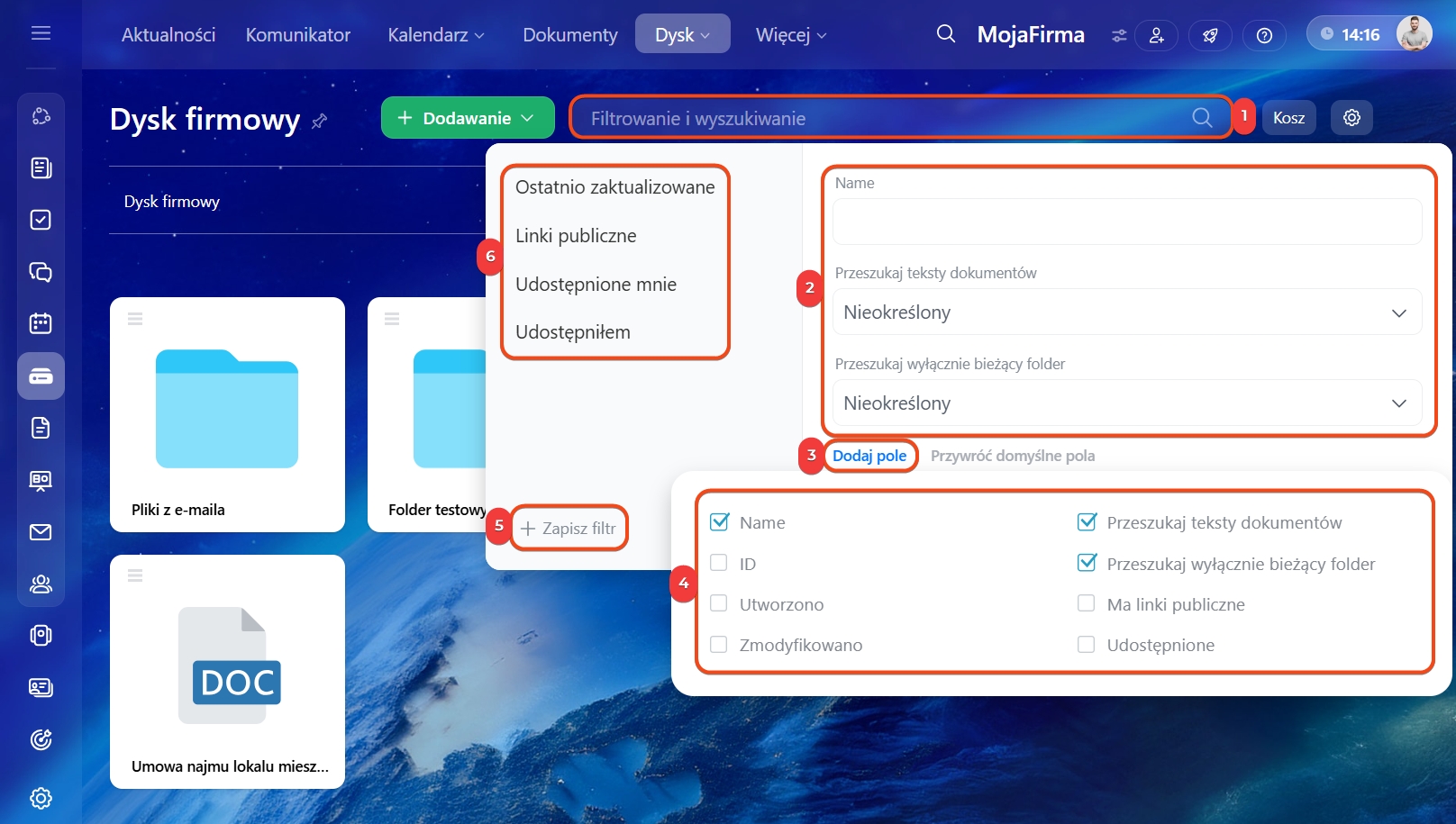Open the help question mark icon
Viewport: 1456px width, 824px height.
[x=1265, y=35]
